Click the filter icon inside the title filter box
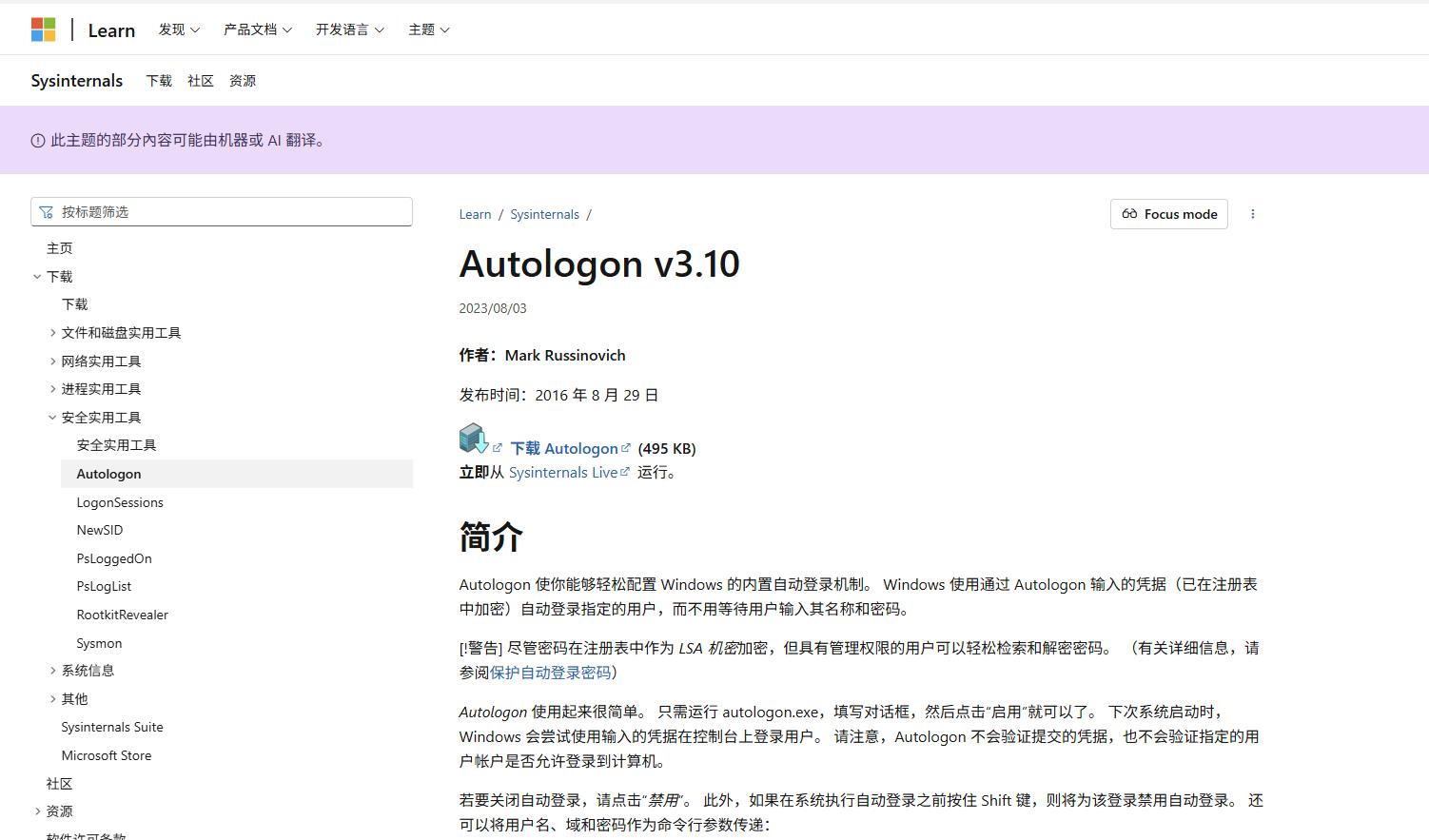Viewport: 1429px width, 840px height. [46, 211]
